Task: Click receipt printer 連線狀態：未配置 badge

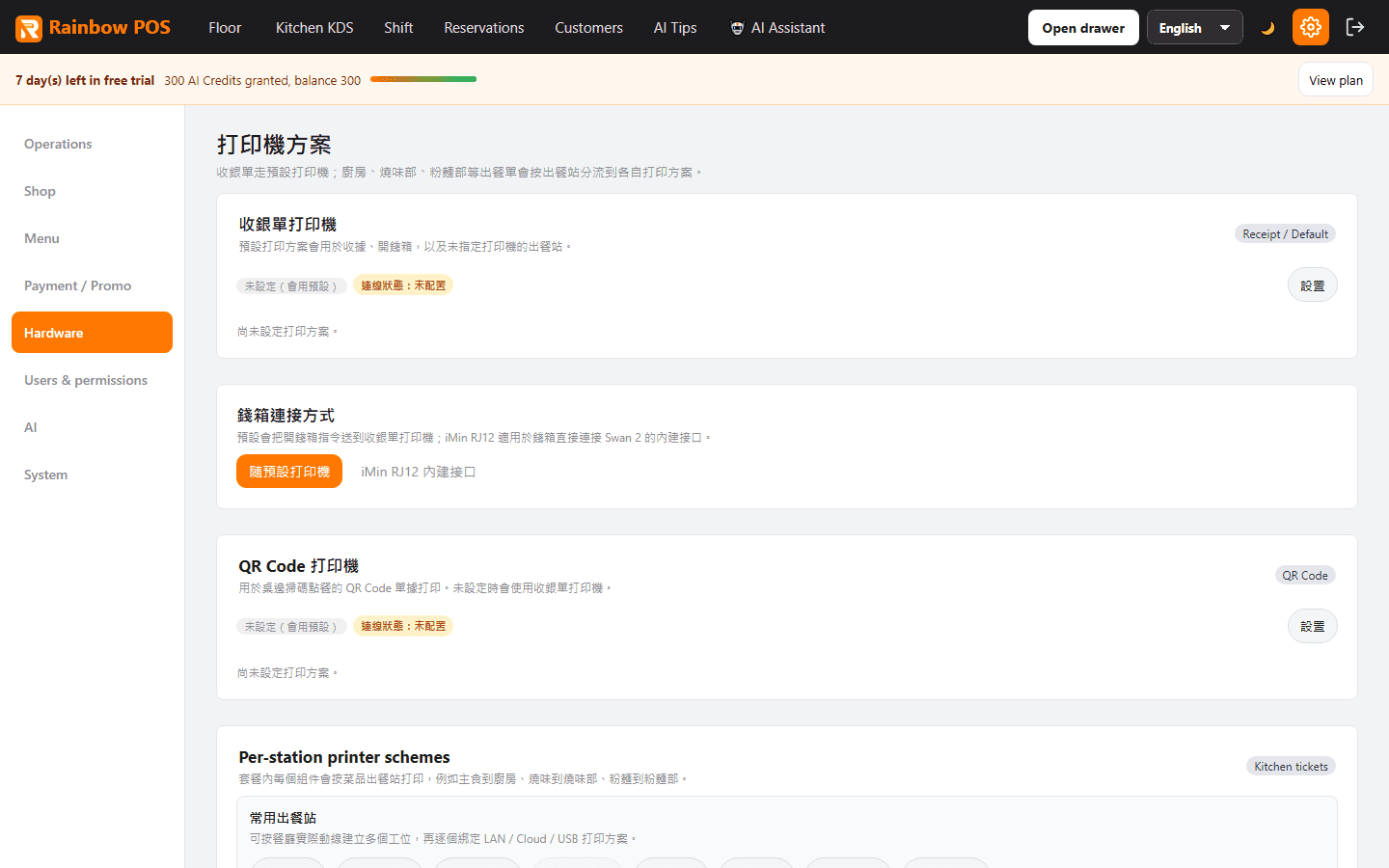Action: click(x=403, y=285)
